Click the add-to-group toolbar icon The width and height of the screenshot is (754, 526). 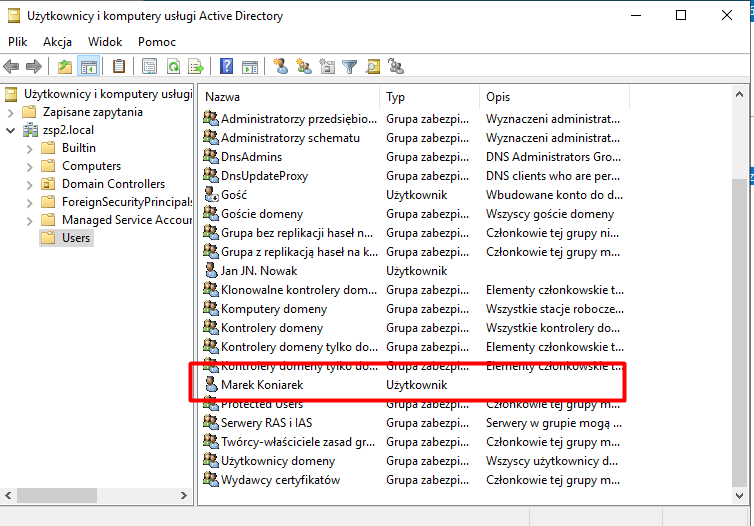396,66
